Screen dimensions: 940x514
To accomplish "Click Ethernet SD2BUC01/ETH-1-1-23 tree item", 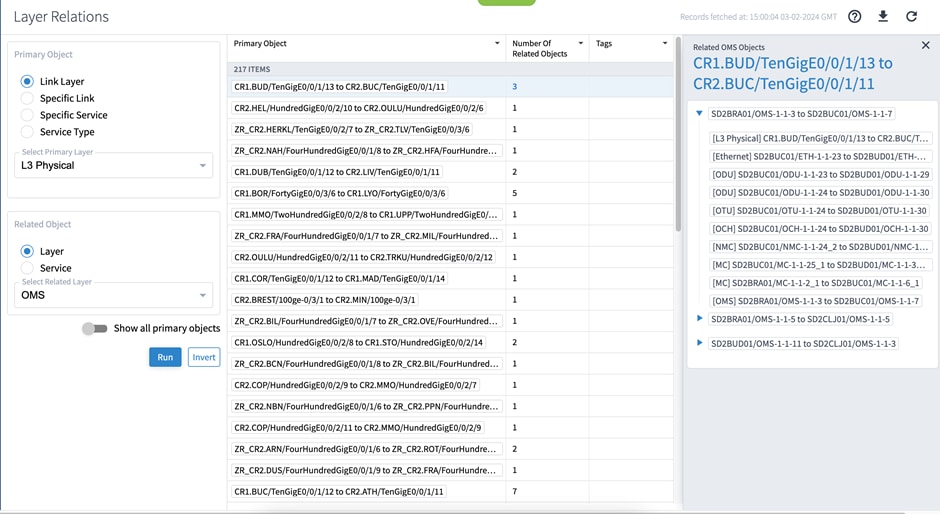I will coord(819,157).
